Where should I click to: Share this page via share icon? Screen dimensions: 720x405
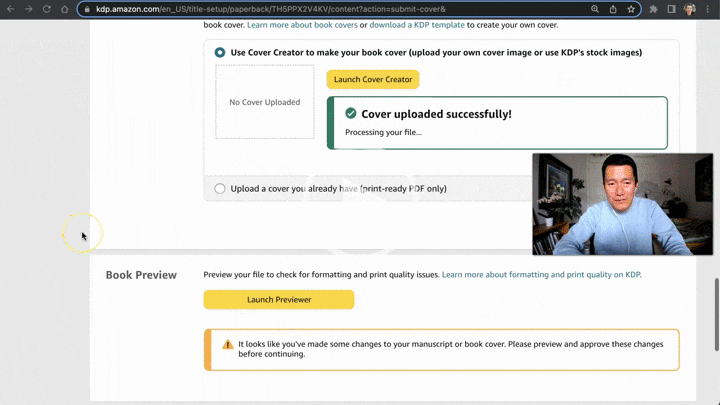[x=613, y=9]
